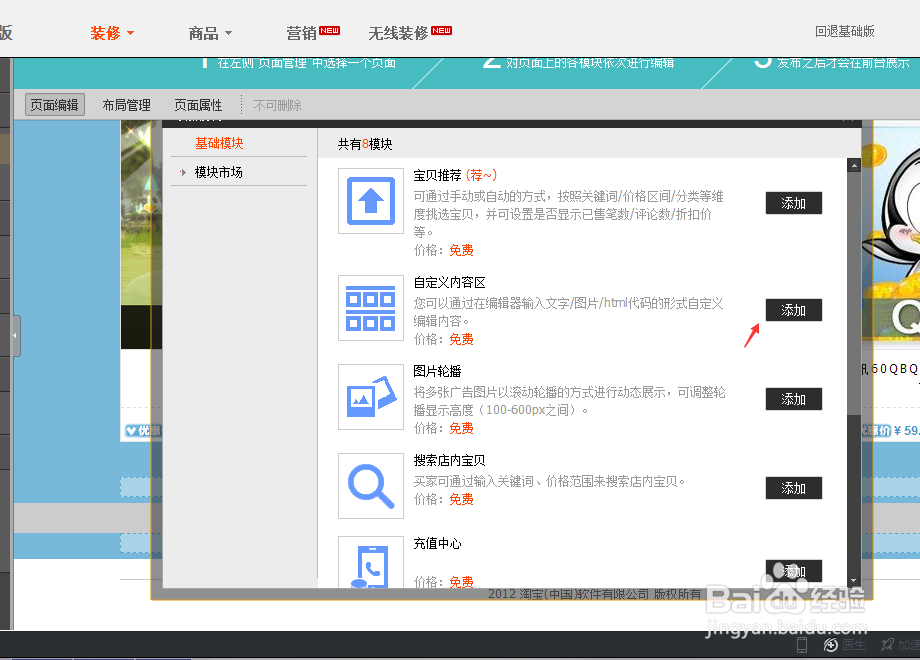The width and height of the screenshot is (920, 660).
Task: Add the 图片轮播 module
Action: point(793,399)
